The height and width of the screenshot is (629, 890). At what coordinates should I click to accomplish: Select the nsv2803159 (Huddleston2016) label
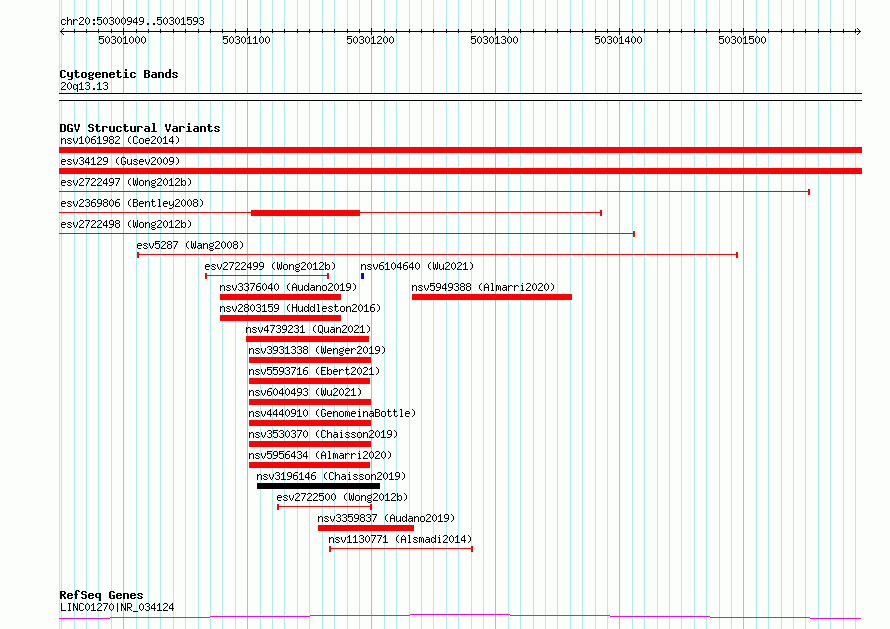pos(300,308)
